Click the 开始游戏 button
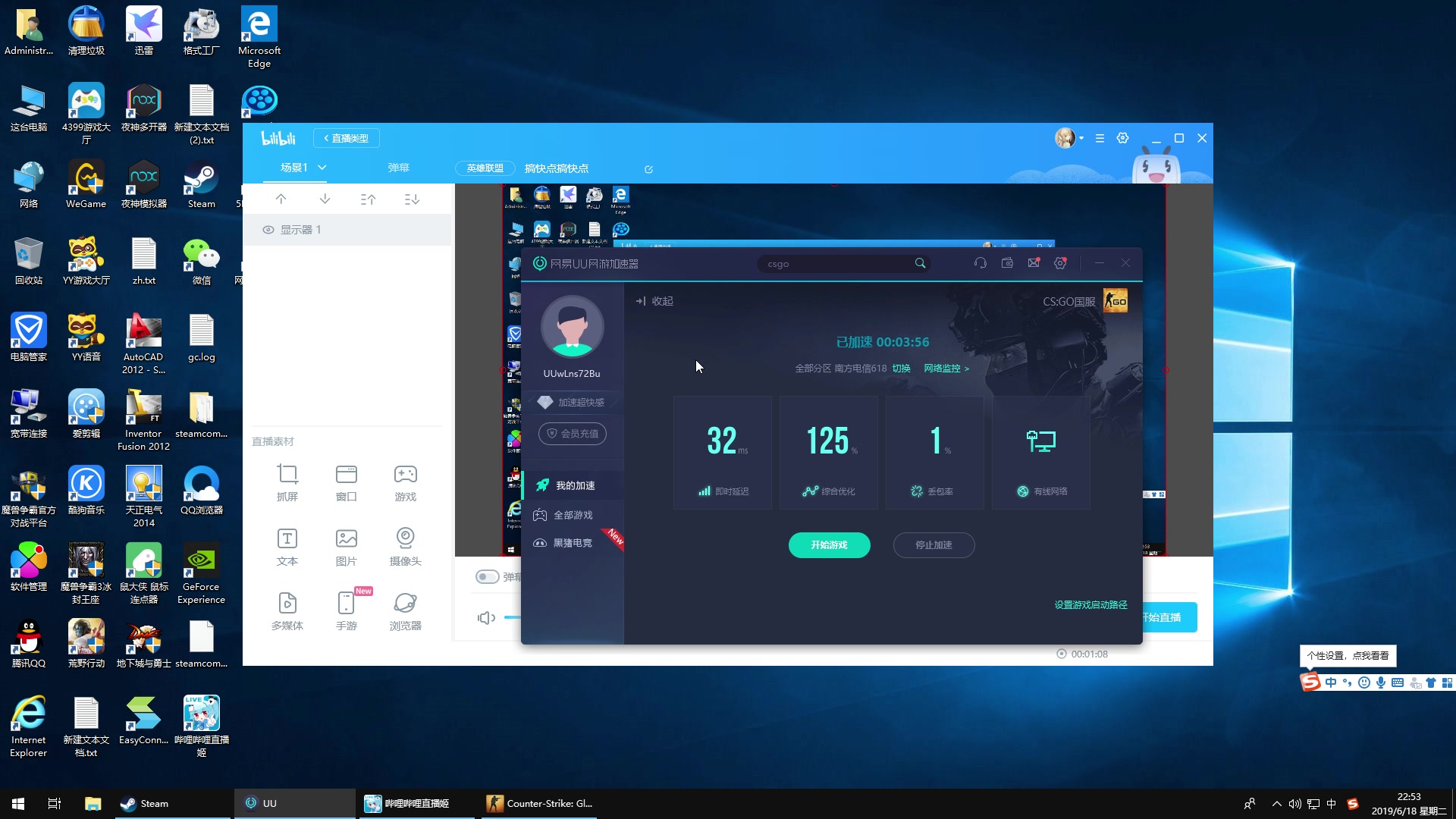This screenshot has height=819, width=1456. click(x=829, y=545)
